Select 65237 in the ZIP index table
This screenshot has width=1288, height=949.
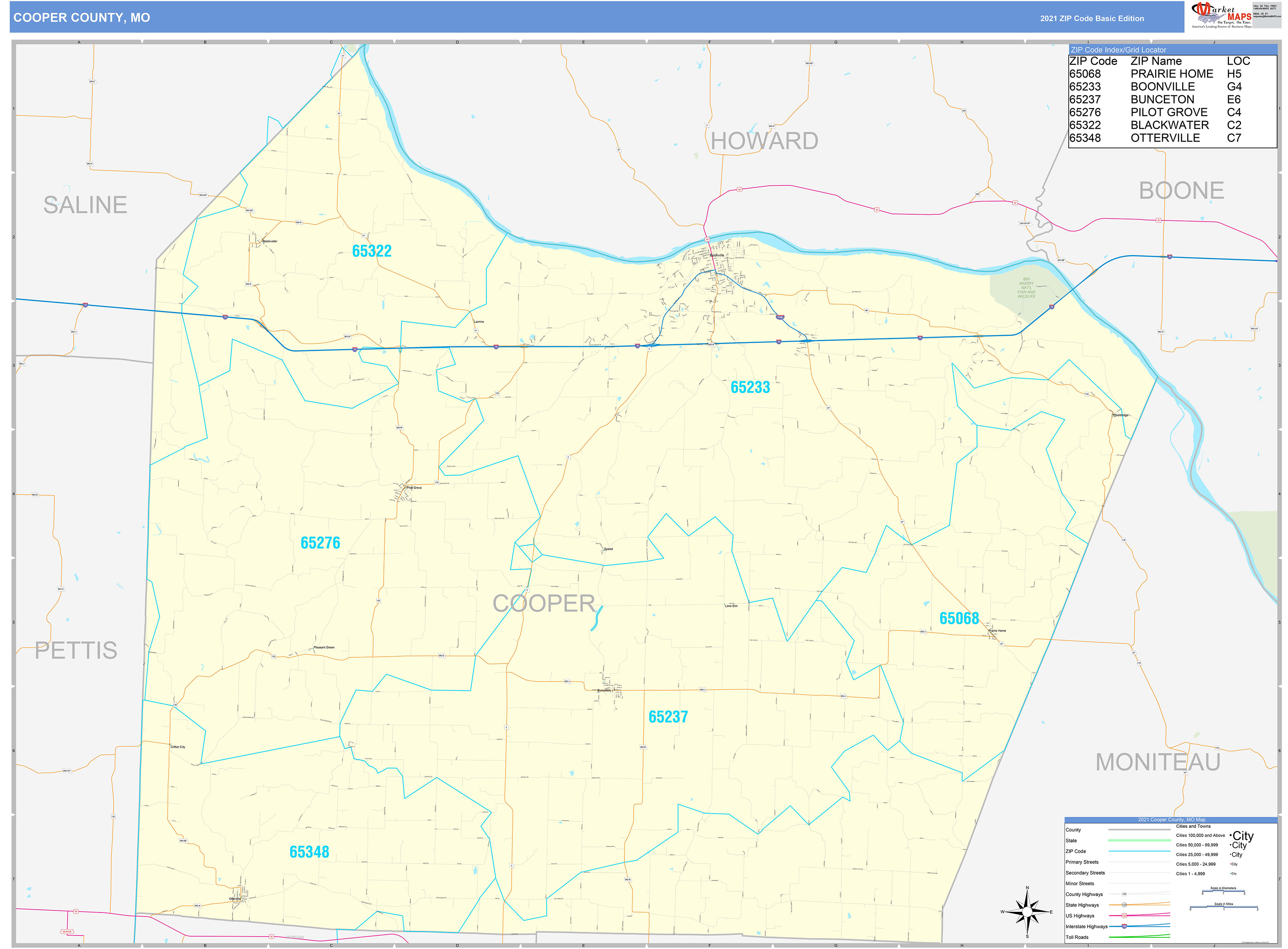click(1085, 99)
